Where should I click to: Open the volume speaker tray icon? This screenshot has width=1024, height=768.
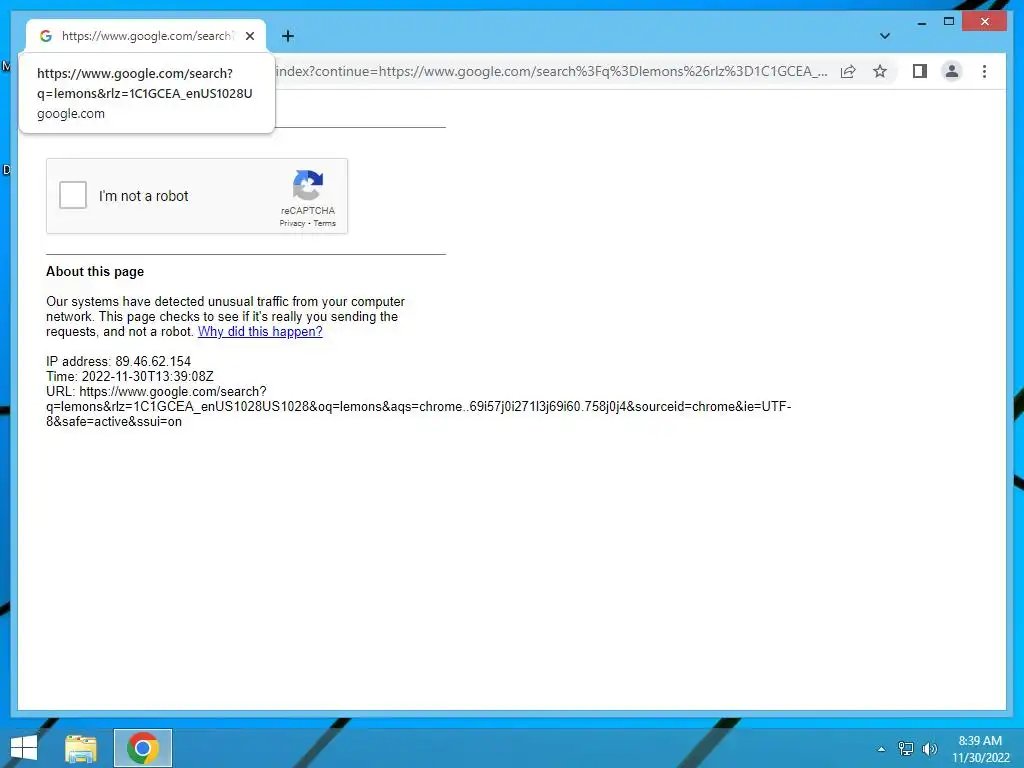click(929, 749)
